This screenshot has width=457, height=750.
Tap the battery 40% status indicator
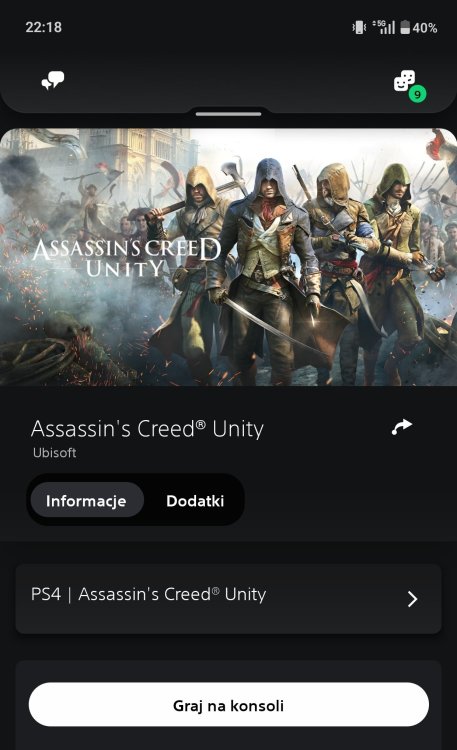418,28
